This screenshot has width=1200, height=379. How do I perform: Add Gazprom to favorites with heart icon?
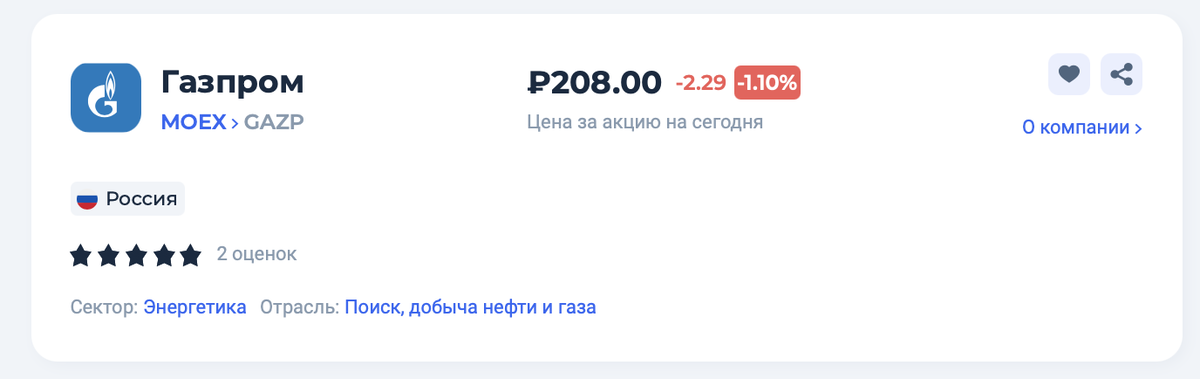pos(1069,74)
